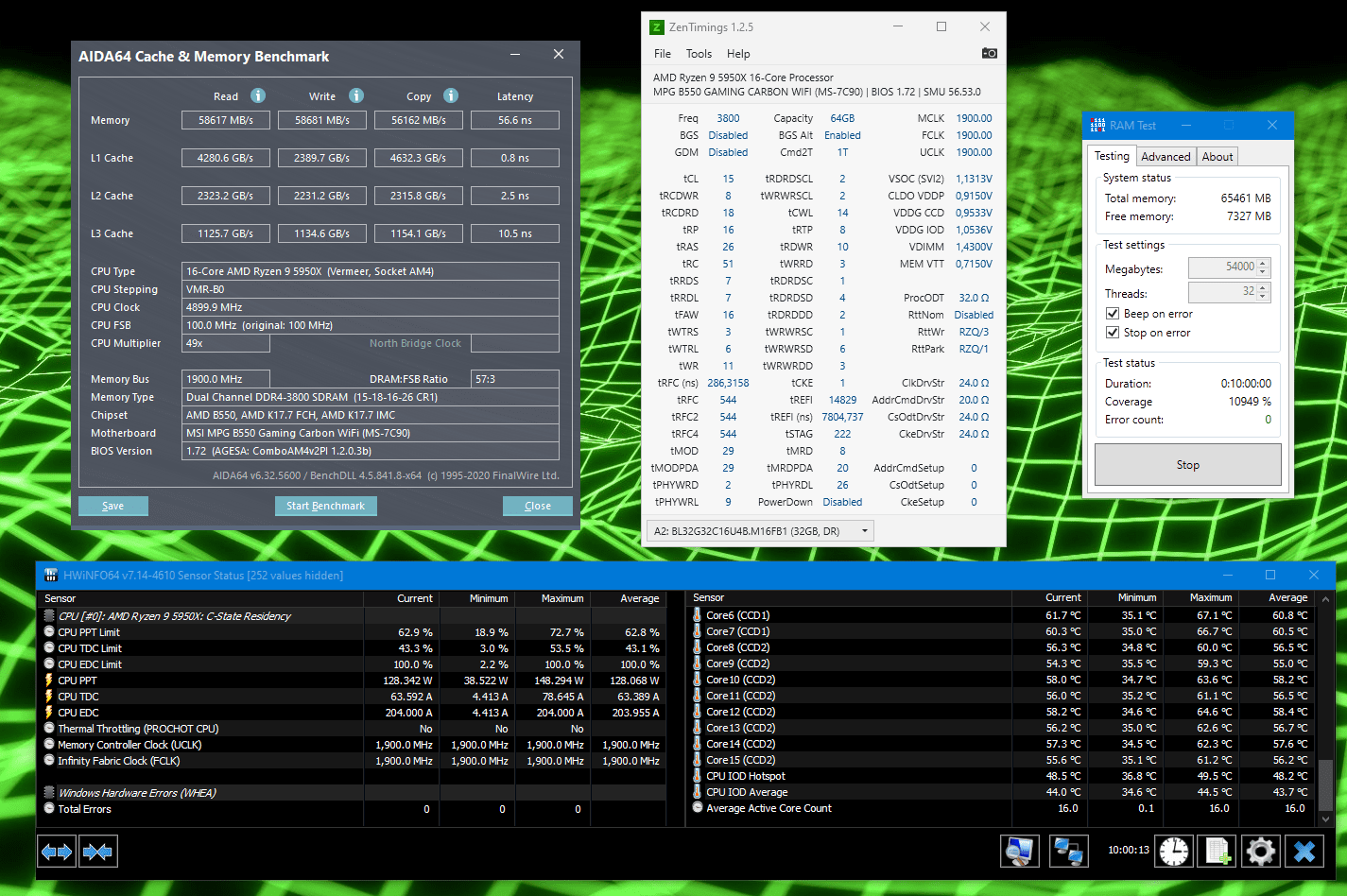The image size is (1347, 896).
Task: Select the Windows Hardware Errors (WHEA) group
Action: click(x=352, y=793)
